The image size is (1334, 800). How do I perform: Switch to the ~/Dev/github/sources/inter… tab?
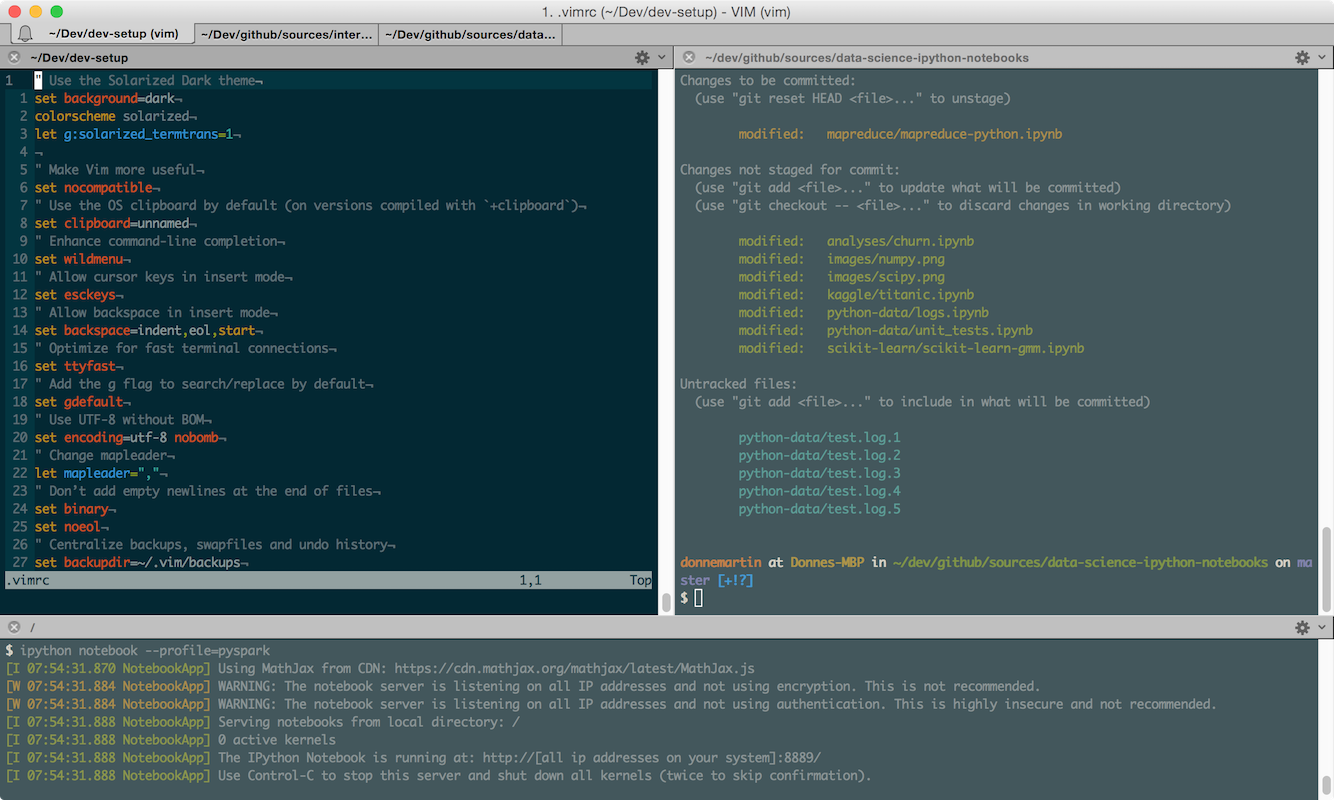(286, 33)
